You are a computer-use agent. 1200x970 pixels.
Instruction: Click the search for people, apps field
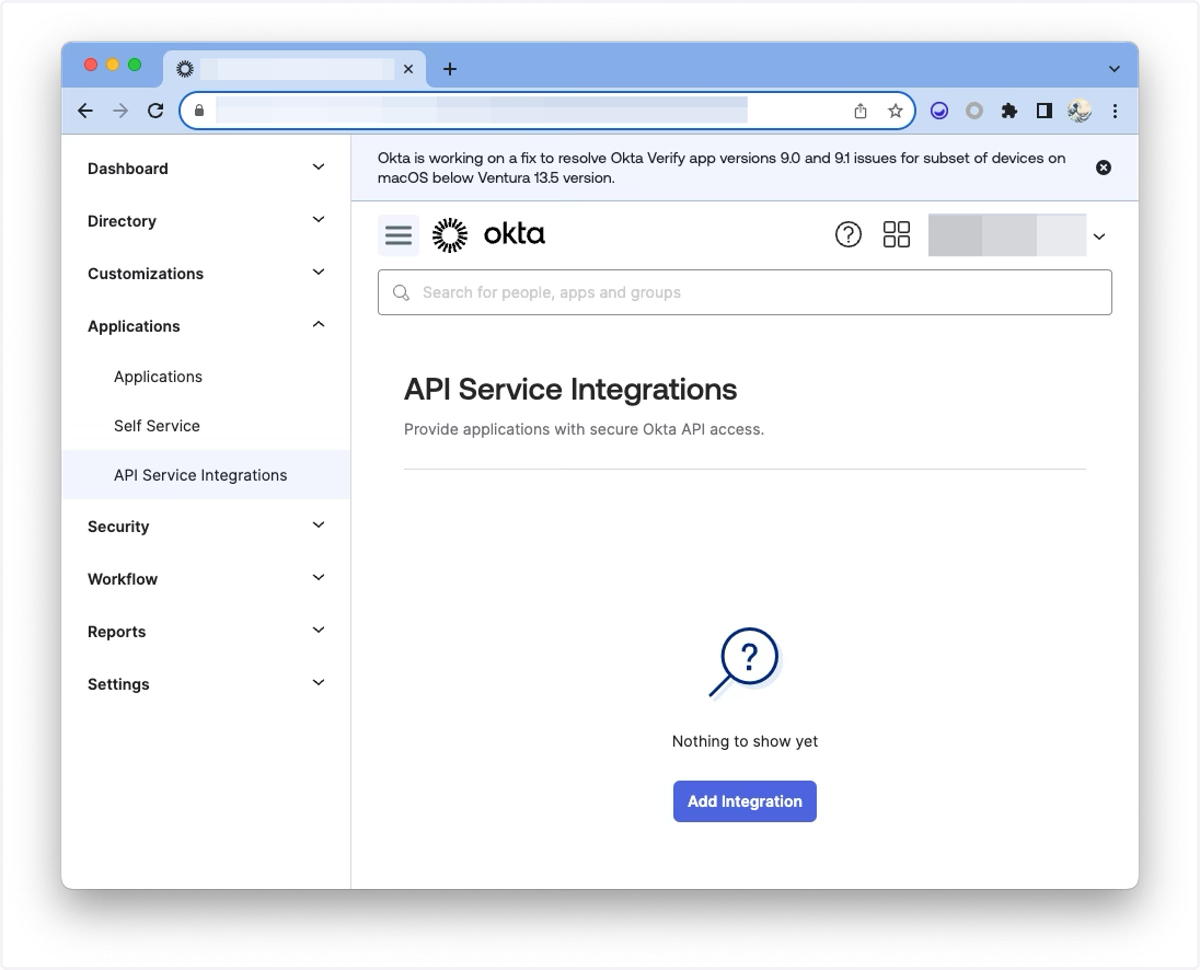pos(745,293)
